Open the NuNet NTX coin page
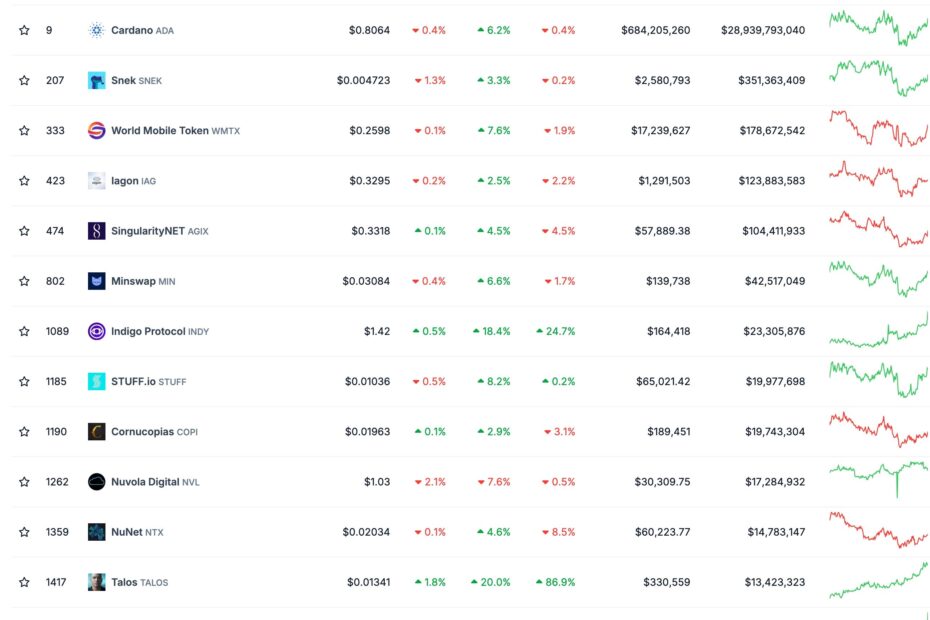Viewport: 930px width, 620px height. click(x=137, y=532)
